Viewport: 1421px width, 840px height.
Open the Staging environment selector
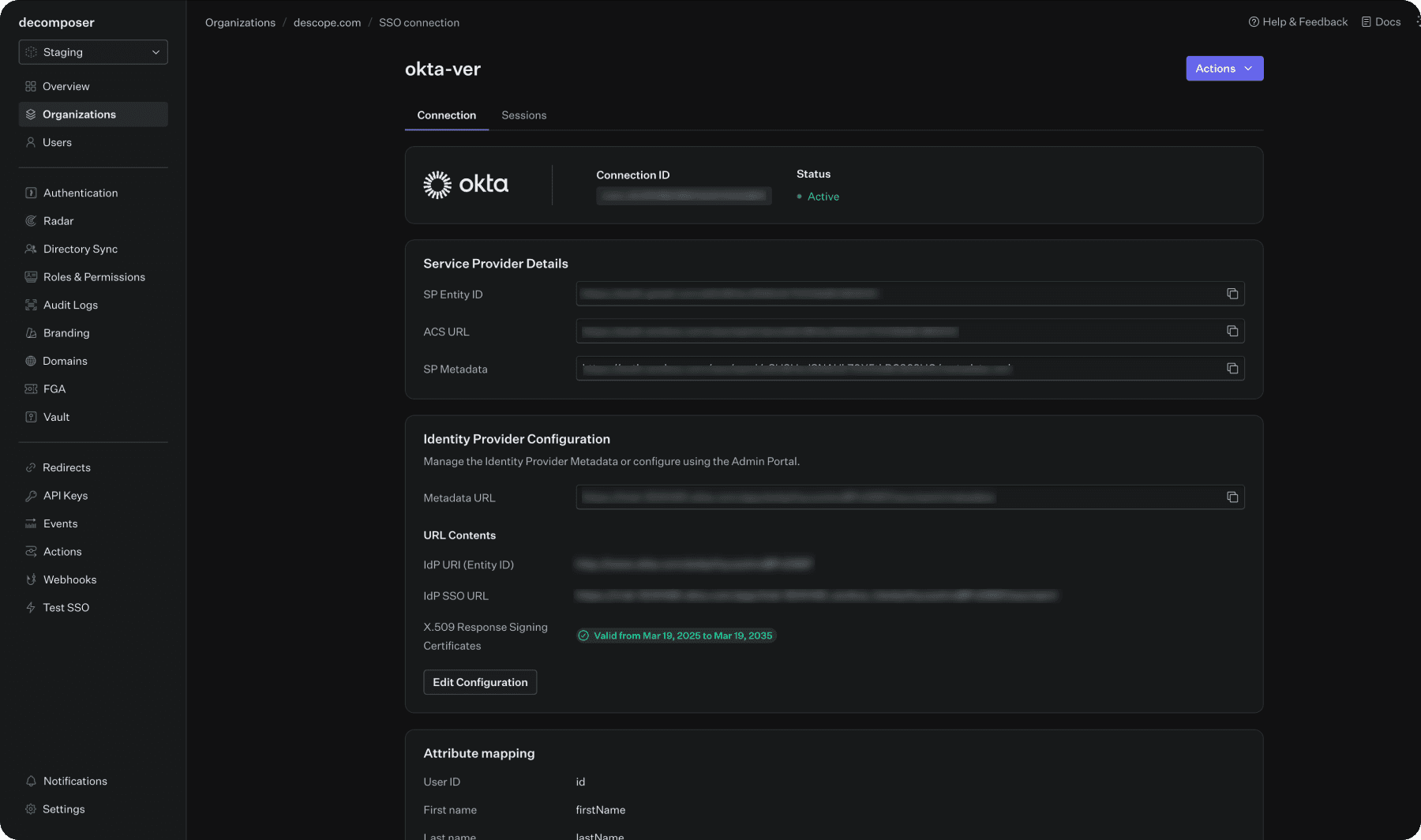coord(92,52)
